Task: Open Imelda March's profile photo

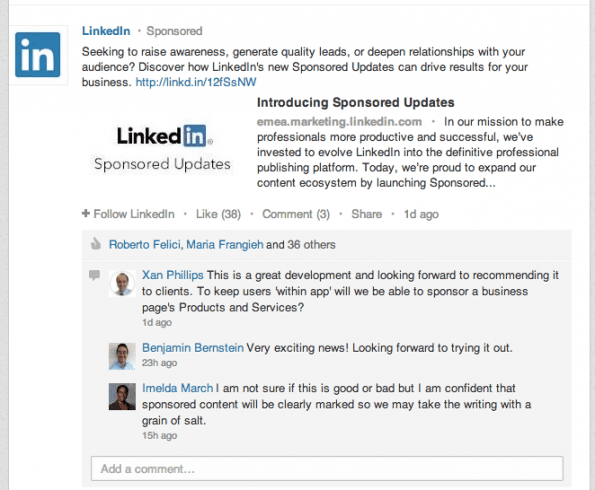Action: coord(122,397)
